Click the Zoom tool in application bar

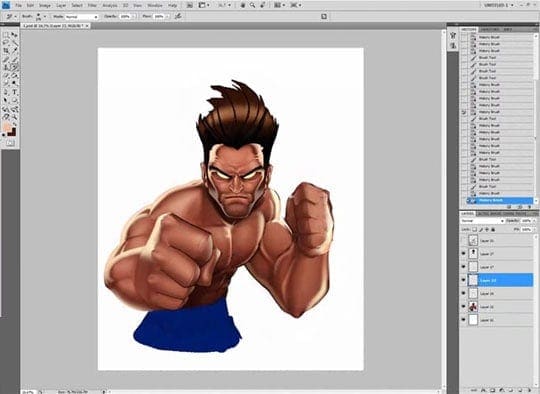[253, 5]
